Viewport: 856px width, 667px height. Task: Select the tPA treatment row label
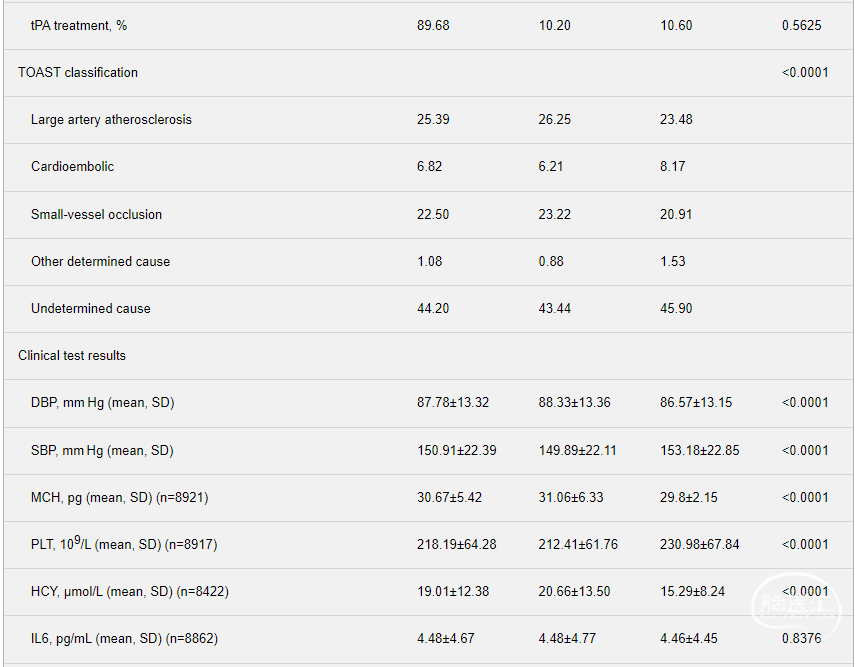click(79, 25)
